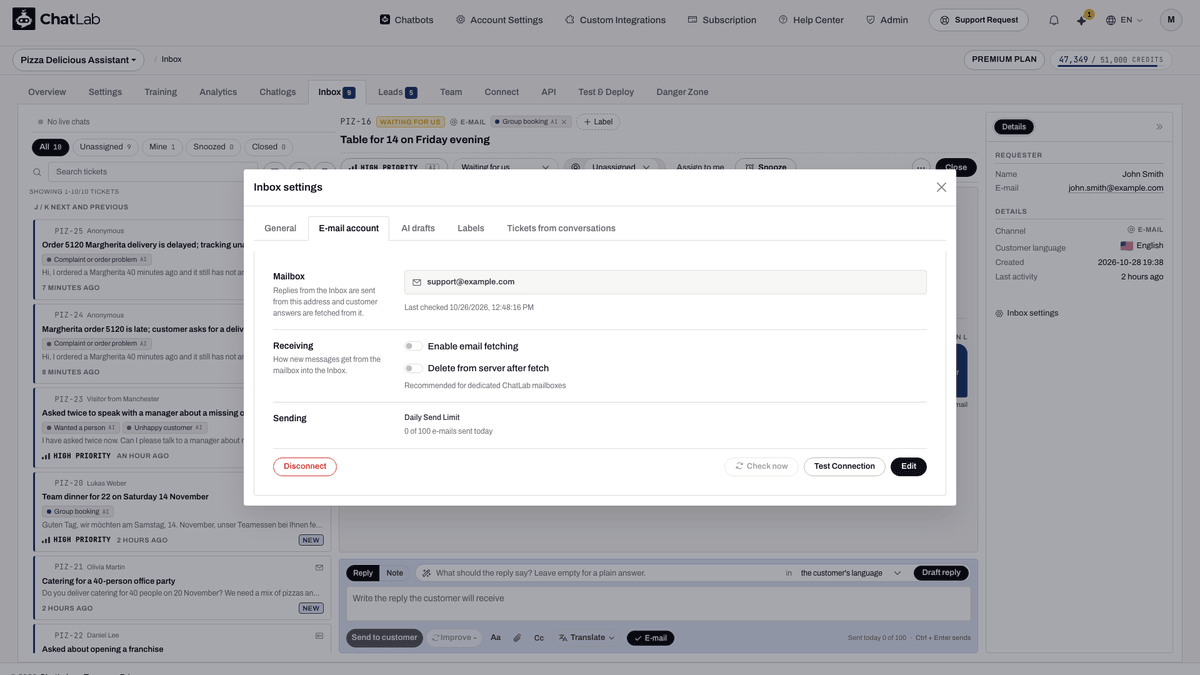Click the reply text area
1200x675 pixels.
[x=658, y=603]
